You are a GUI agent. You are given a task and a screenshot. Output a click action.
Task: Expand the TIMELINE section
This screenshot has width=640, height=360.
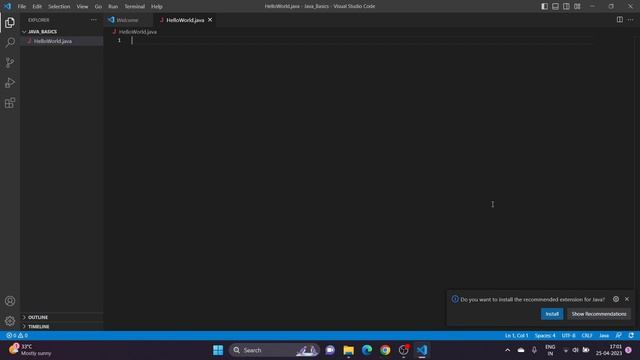(x=39, y=327)
